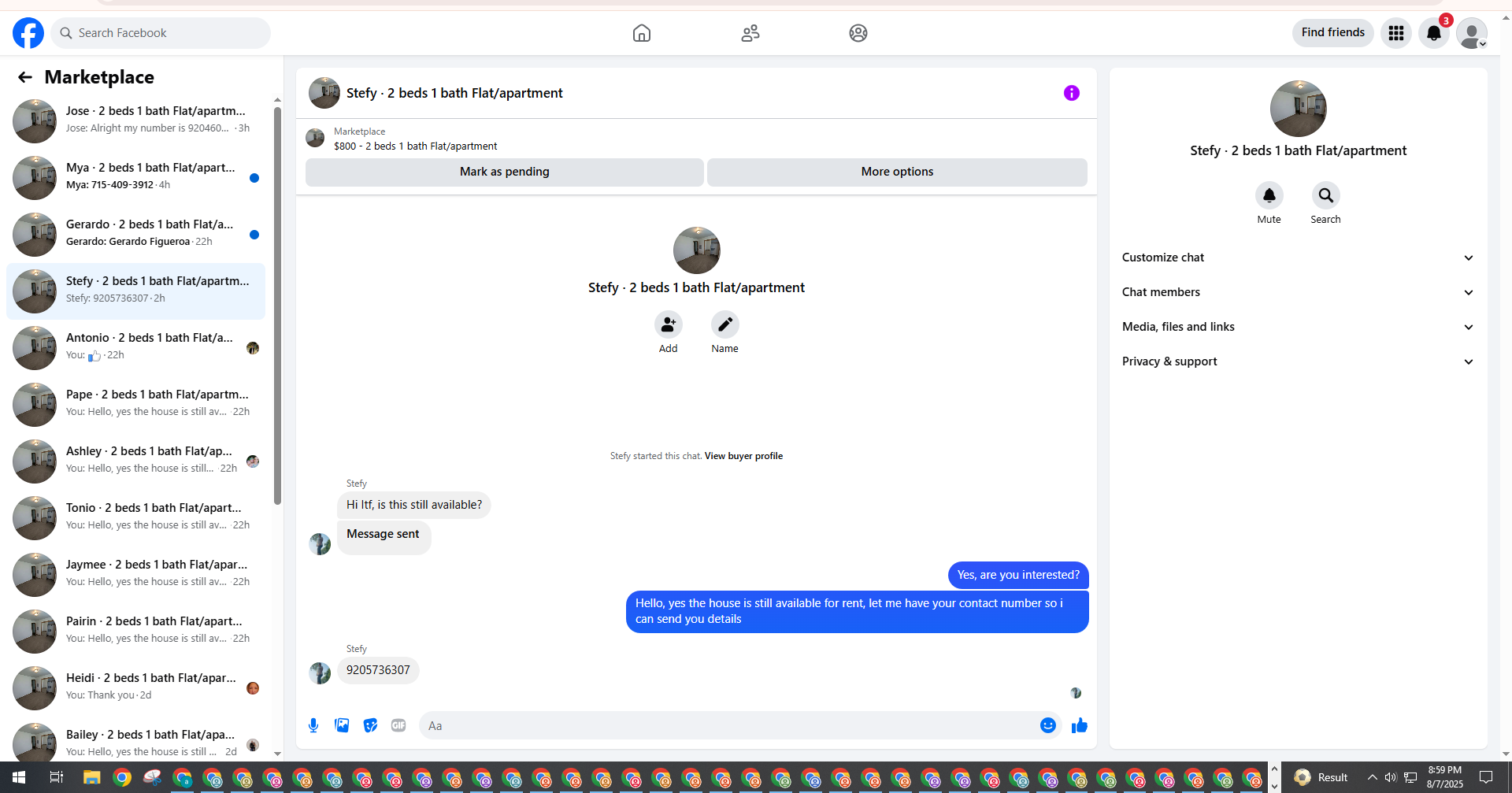
Task: Open the $800 listing link in header
Action: coord(415,146)
